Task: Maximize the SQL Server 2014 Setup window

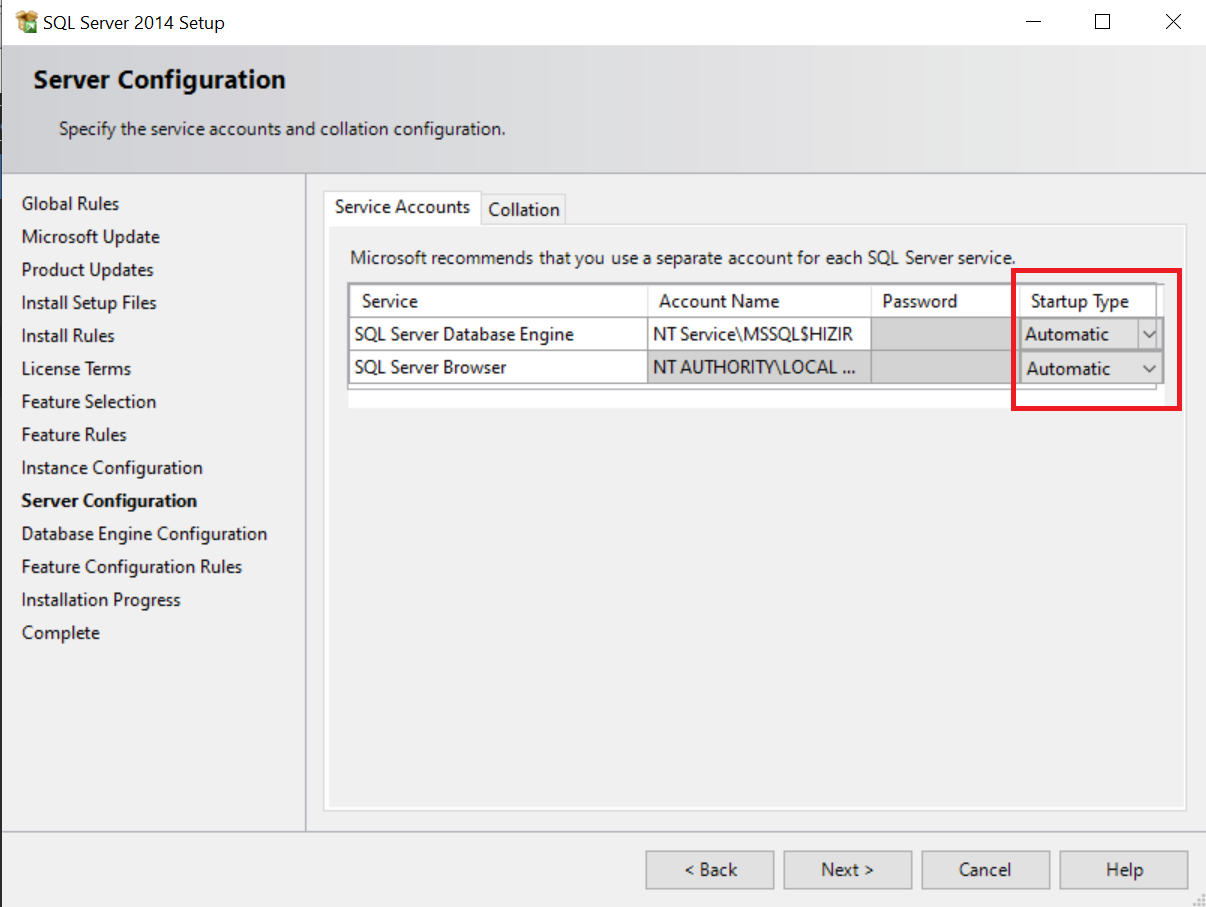Action: pos(1102,22)
